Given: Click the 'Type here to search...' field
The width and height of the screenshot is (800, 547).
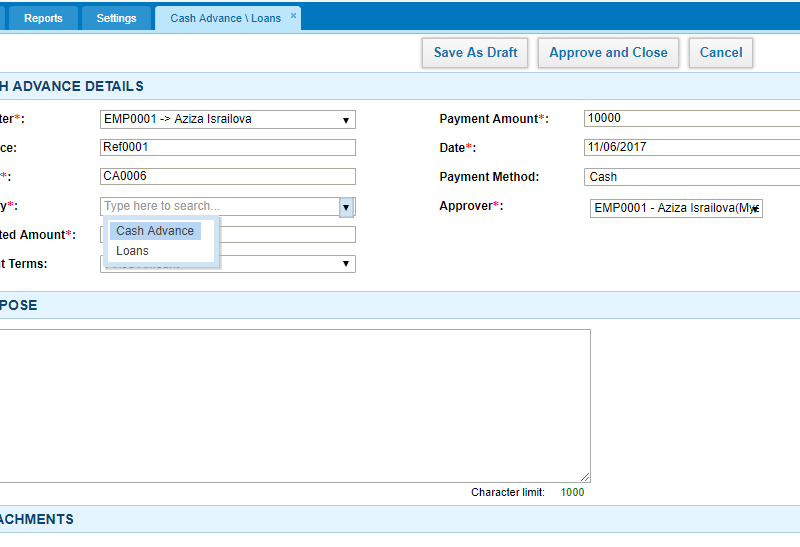Looking at the screenshot, I should tap(220, 206).
